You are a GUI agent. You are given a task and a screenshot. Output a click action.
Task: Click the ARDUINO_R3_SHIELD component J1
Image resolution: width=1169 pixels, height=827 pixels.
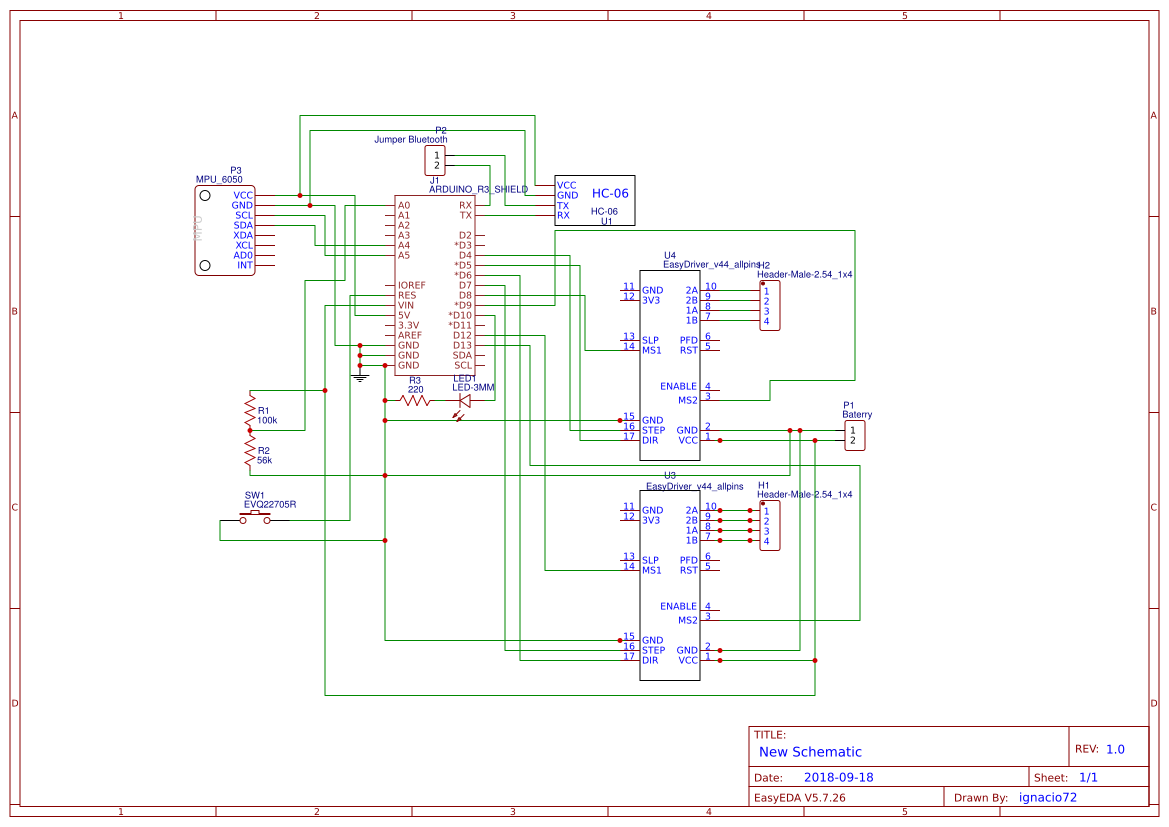pyautogui.click(x=435, y=285)
